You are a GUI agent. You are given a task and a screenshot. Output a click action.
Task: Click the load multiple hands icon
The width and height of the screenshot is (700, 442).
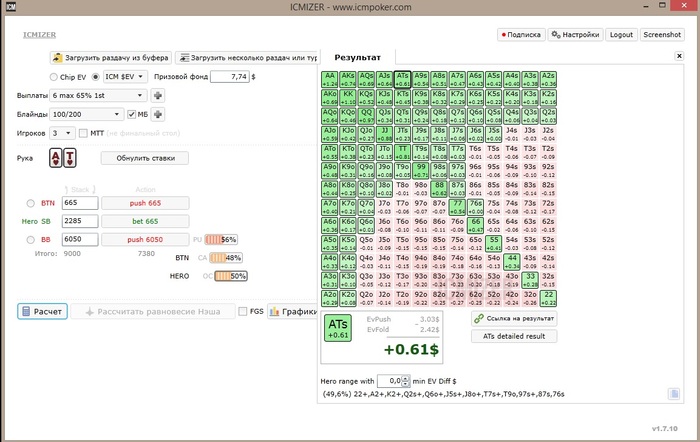(x=183, y=58)
